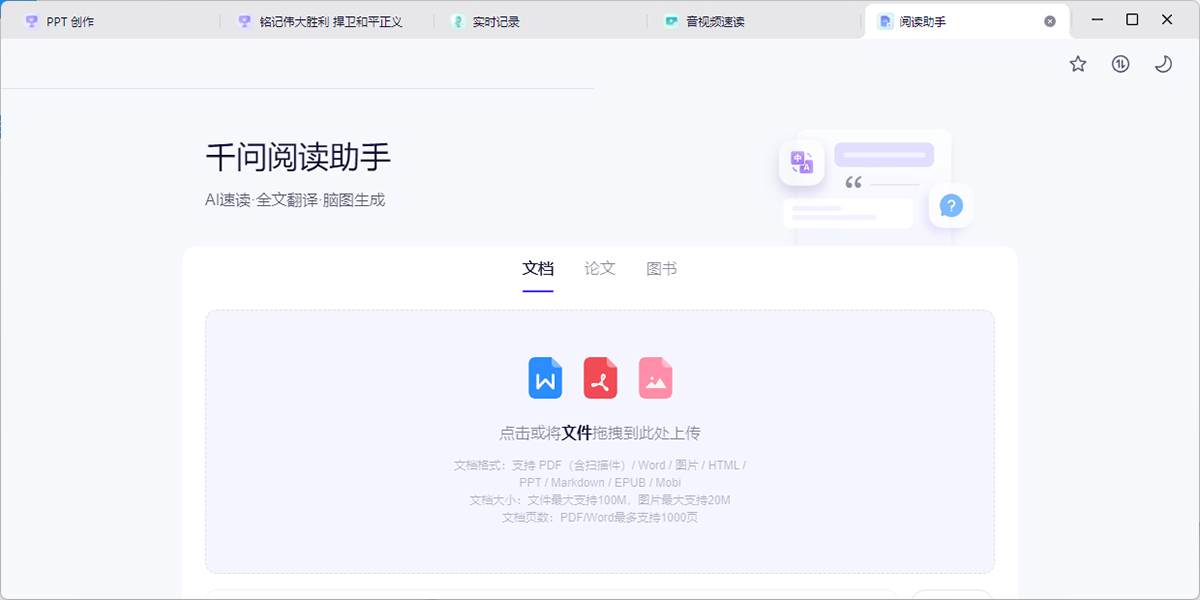Click the blue question mark bubble
Image resolution: width=1200 pixels, height=600 pixels.
click(x=951, y=206)
